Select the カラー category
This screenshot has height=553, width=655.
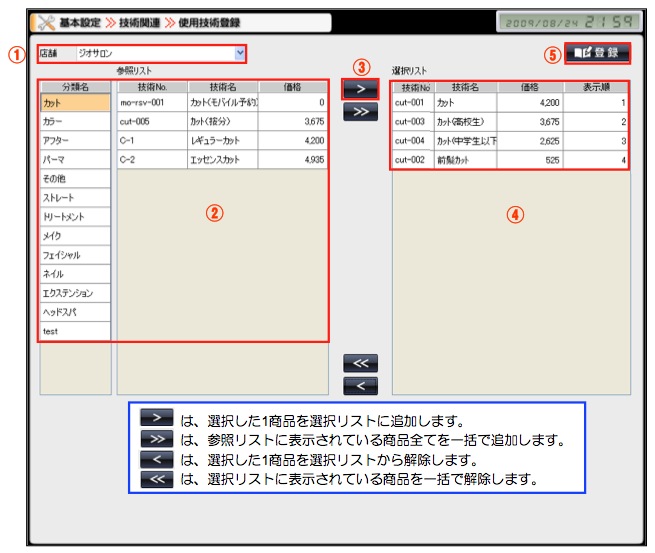tap(74, 121)
